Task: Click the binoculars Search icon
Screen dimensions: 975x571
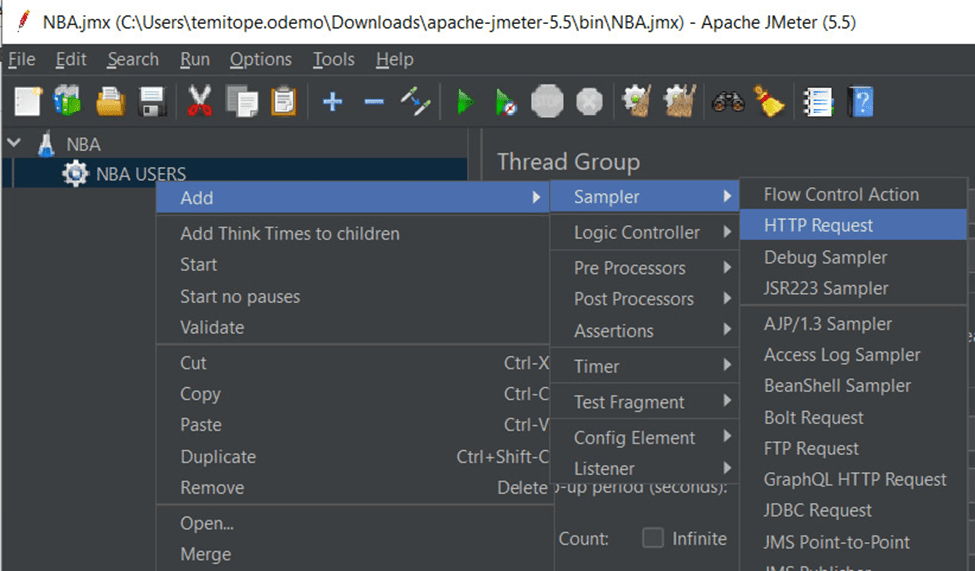Action: click(728, 101)
